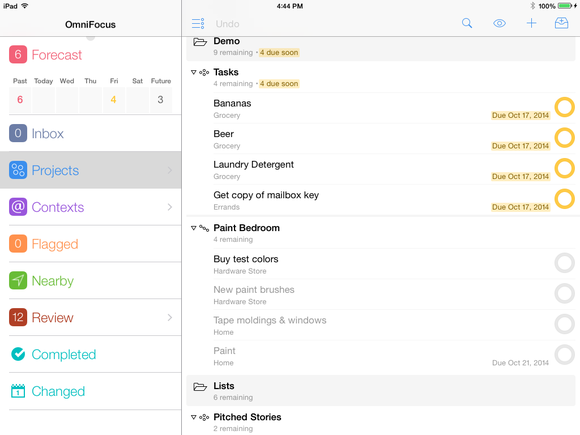Collapse the Tasks project triangle

[x=193, y=72]
